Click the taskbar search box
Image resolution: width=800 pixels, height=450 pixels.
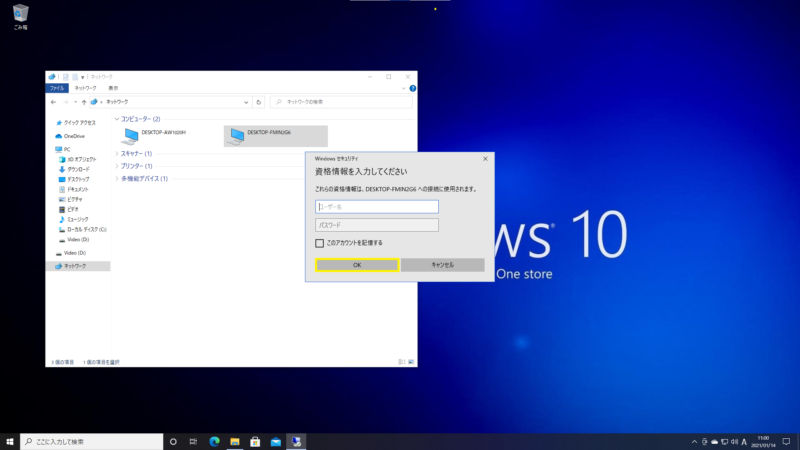pyautogui.click(x=92, y=442)
